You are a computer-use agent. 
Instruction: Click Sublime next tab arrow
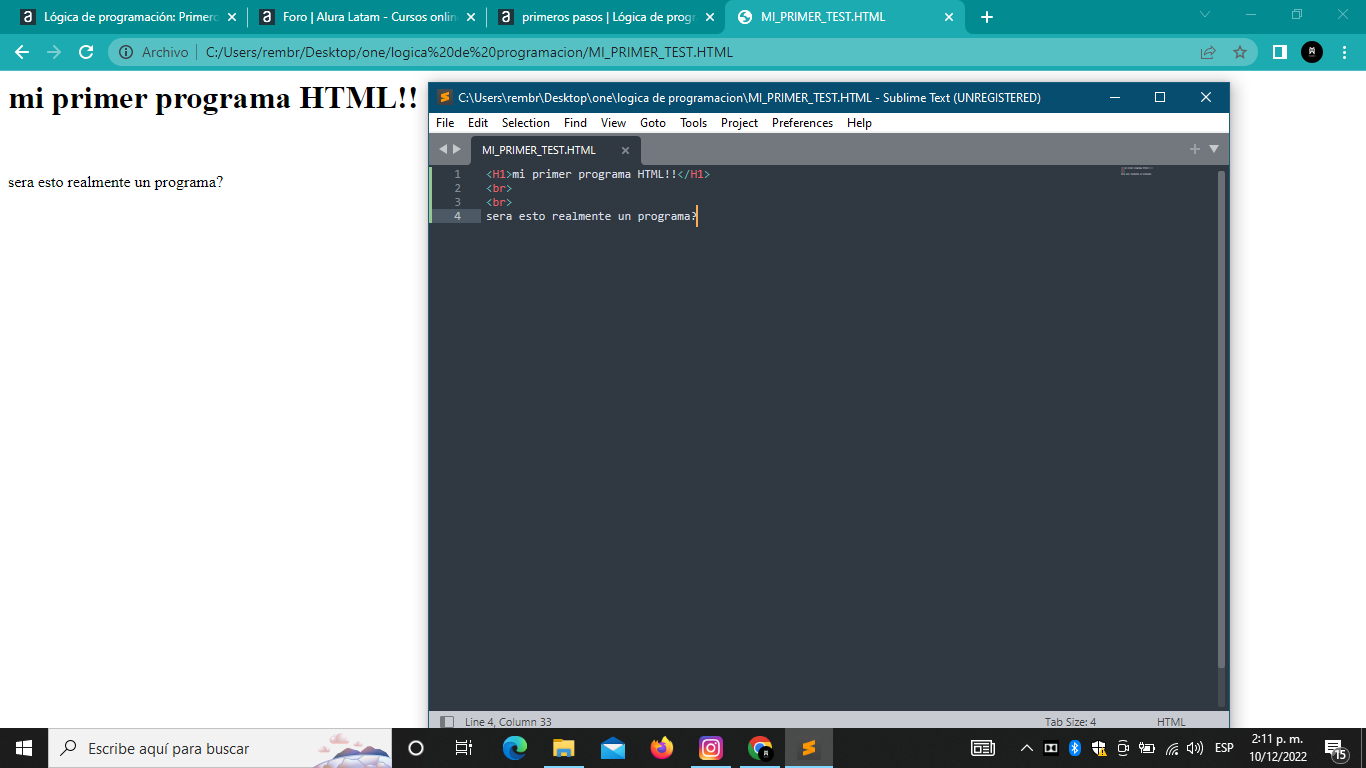point(457,149)
